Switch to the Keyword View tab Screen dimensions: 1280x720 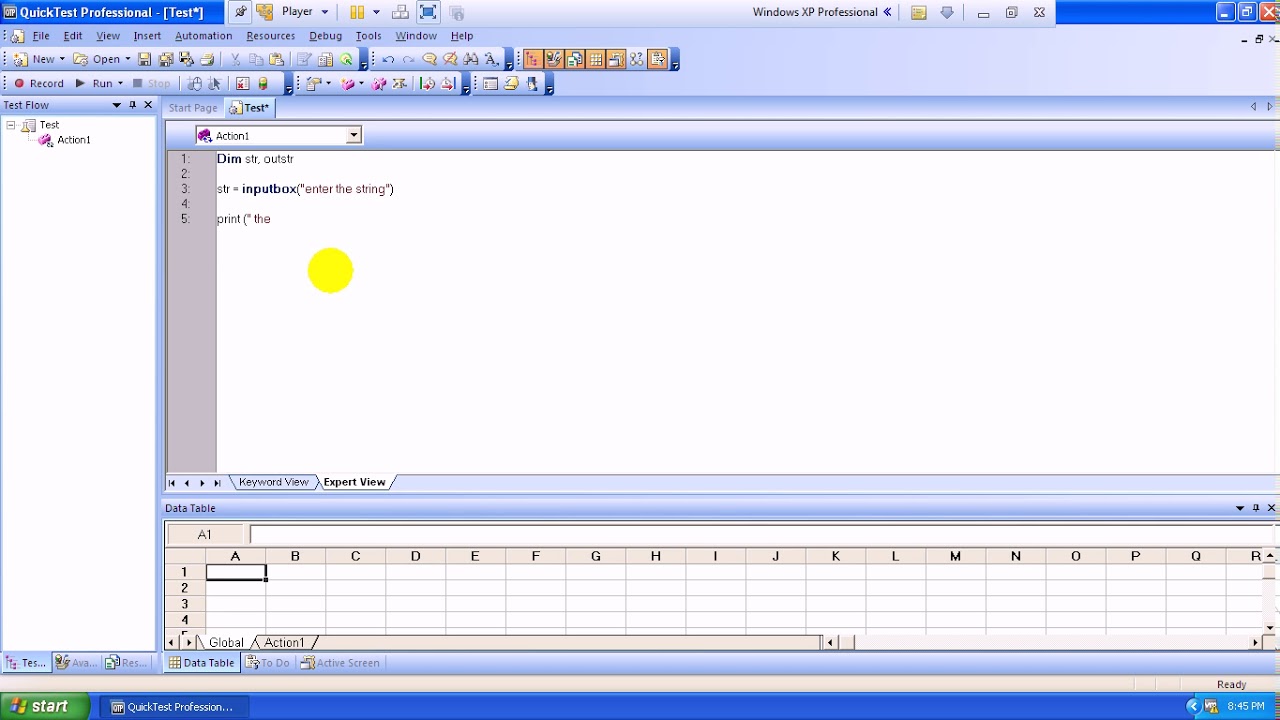[x=273, y=482]
